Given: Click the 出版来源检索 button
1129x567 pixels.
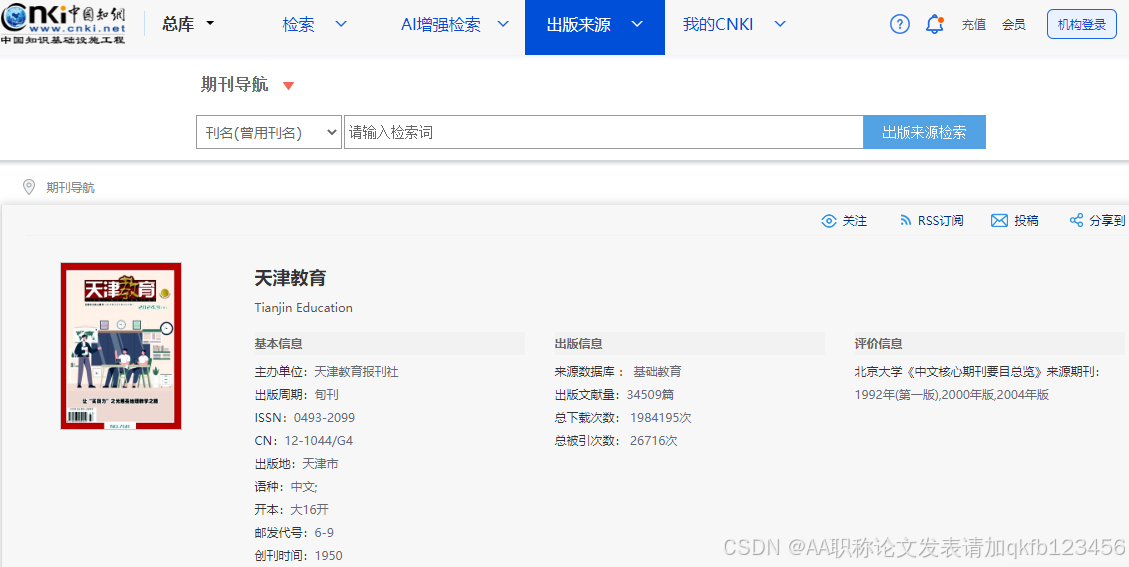Looking at the screenshot, I should (925, 133).
